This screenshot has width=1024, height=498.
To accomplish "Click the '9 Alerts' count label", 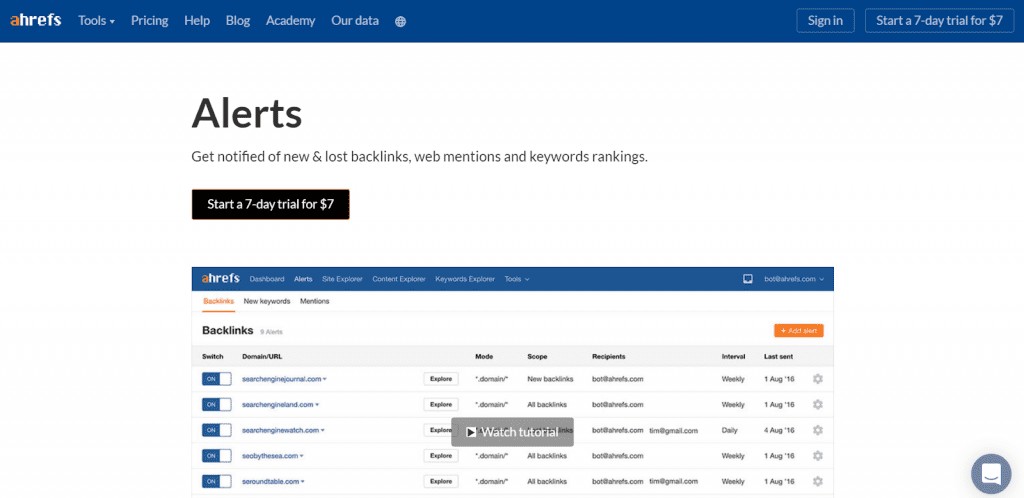I will [x=271, y=332].
